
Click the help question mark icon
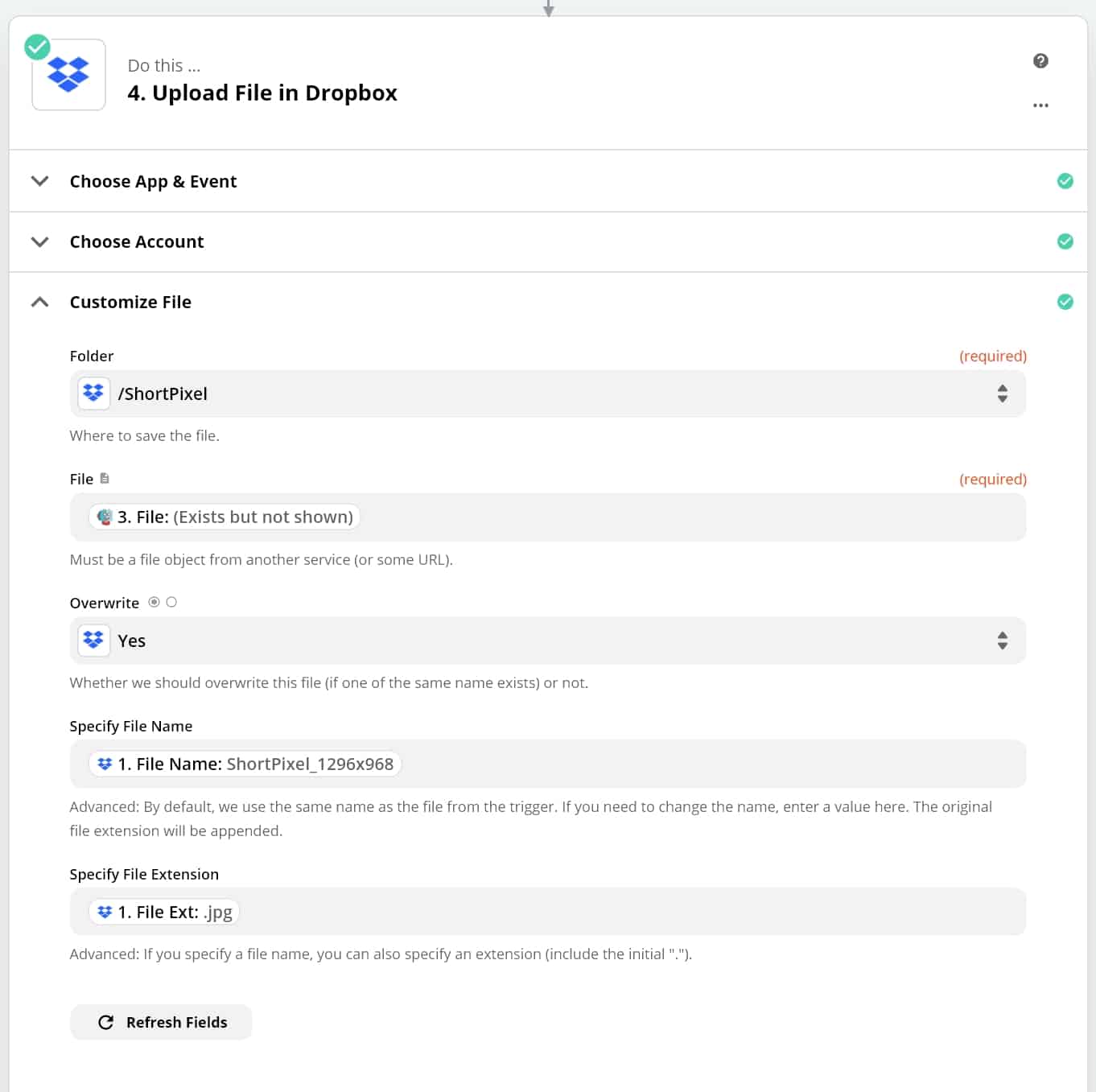pyautogui.click(x=1040, y=61)
